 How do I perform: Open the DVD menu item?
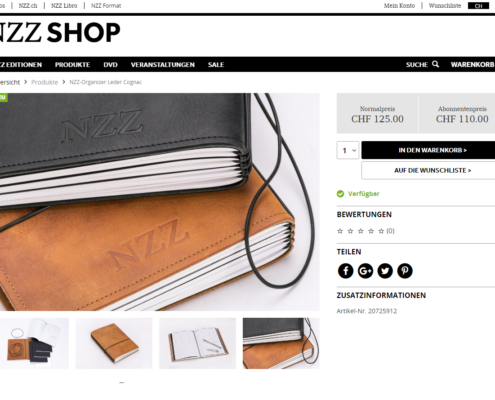[110, 65]
